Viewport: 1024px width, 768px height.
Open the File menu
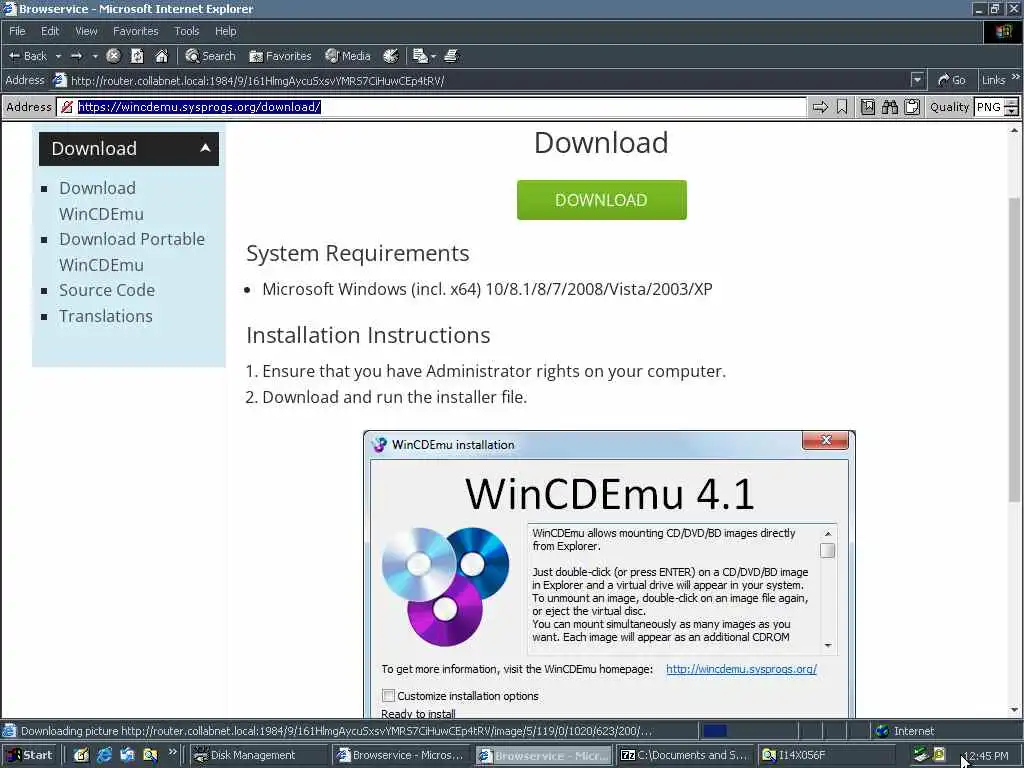click(x=17, y=31)
